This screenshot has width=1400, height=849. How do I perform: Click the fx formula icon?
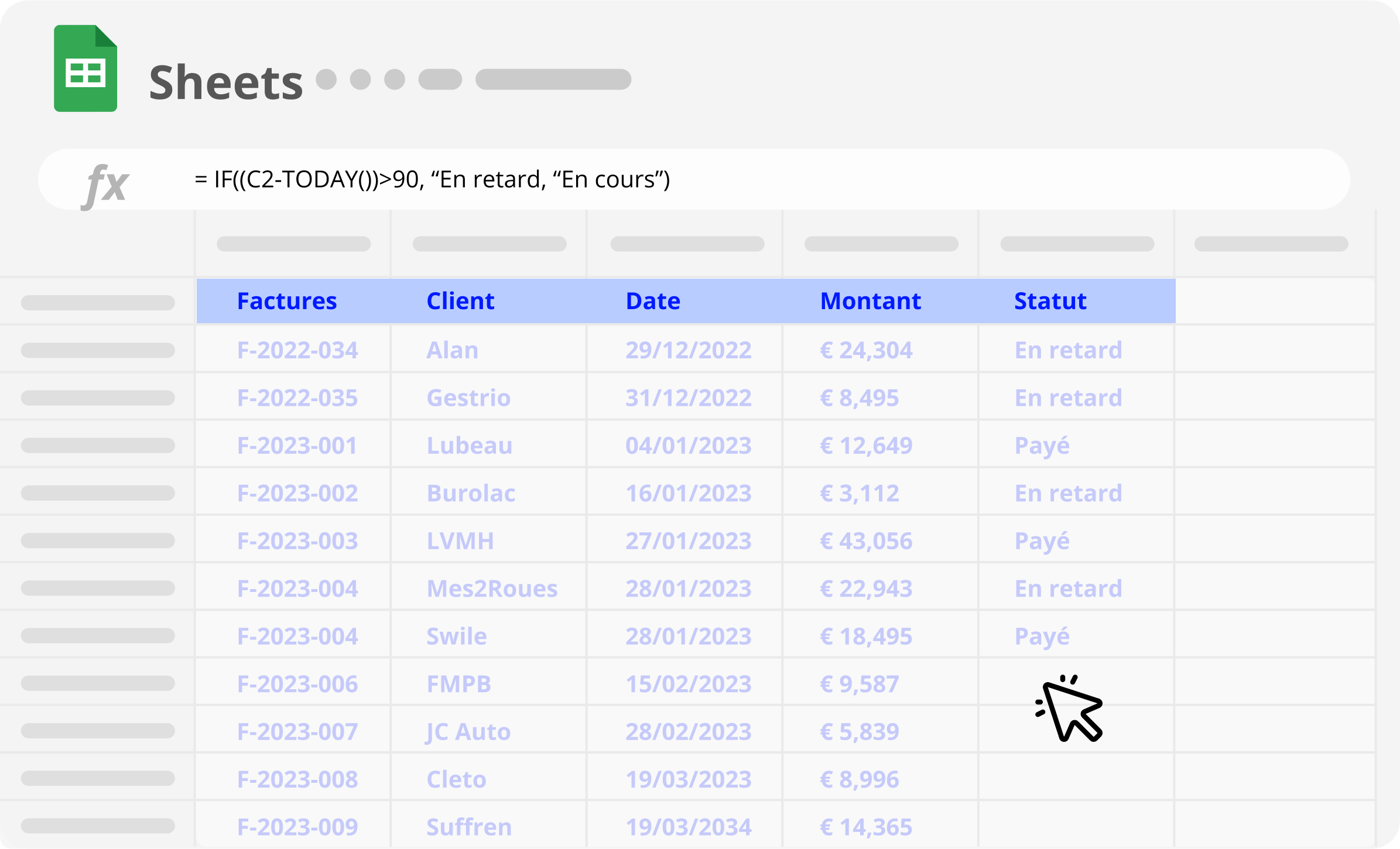(106, 184)
